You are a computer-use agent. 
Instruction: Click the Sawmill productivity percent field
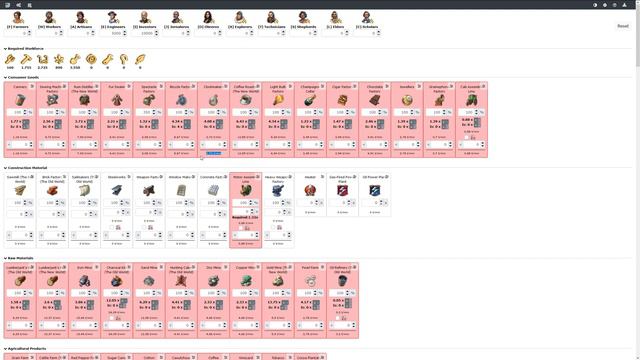click(15, 202)
